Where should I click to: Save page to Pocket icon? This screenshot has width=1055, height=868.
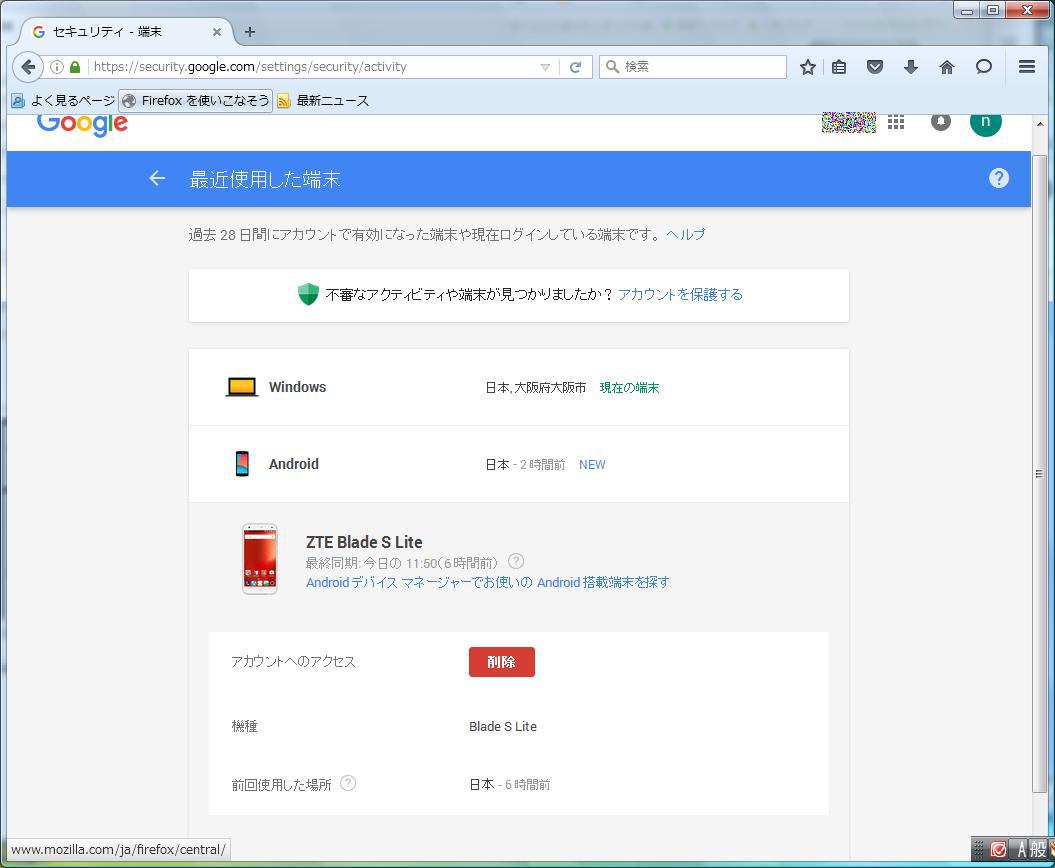tap(875, 67)
